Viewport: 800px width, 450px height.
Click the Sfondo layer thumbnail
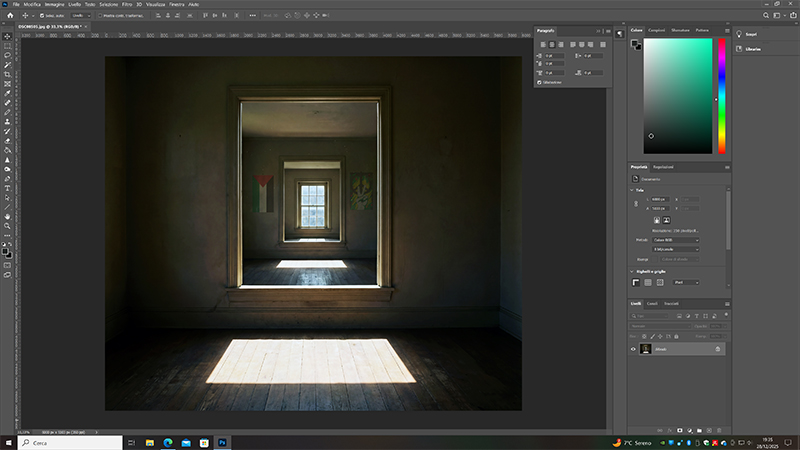pos(645,349)
